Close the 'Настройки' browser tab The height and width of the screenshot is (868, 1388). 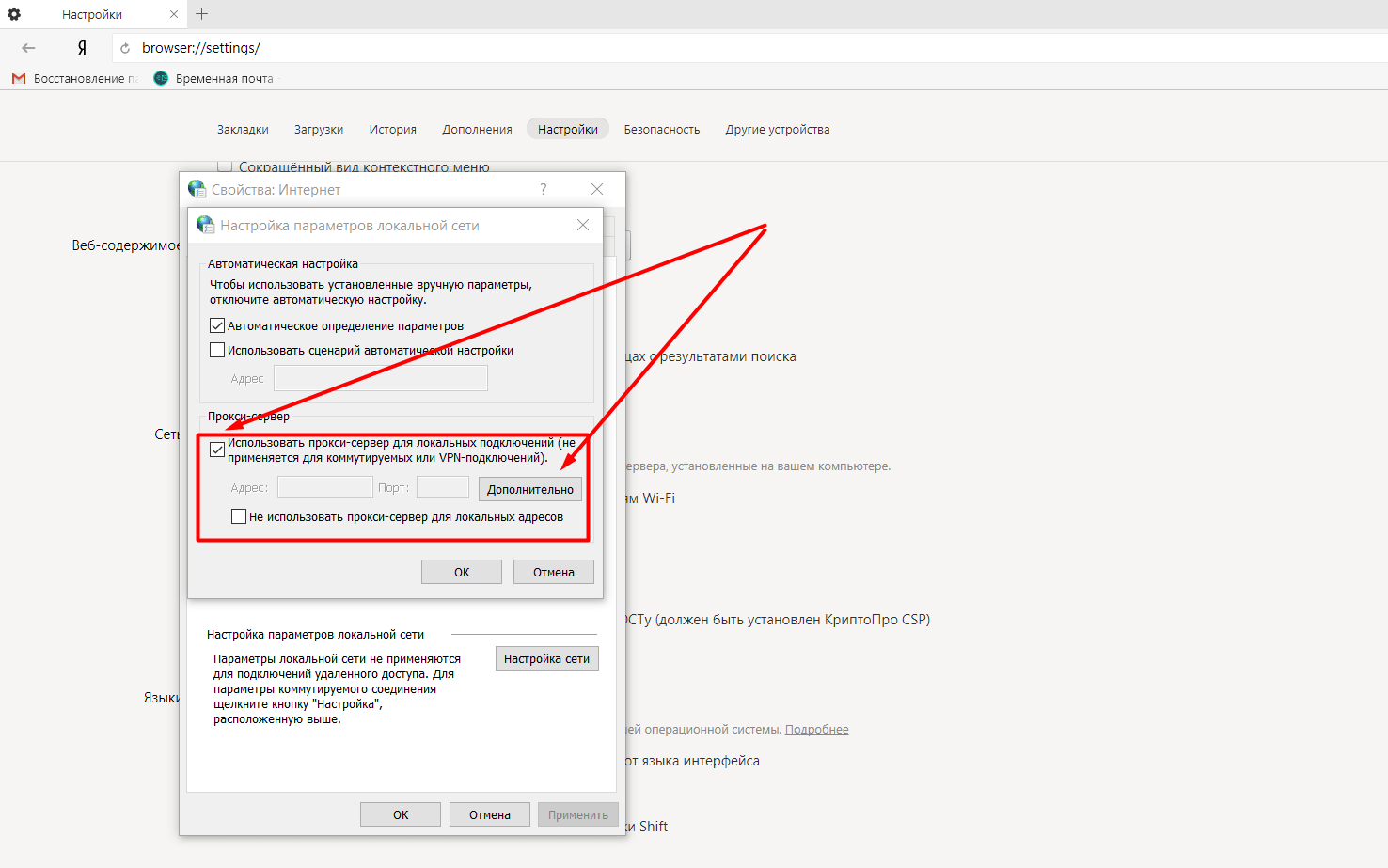coord(174,14)
